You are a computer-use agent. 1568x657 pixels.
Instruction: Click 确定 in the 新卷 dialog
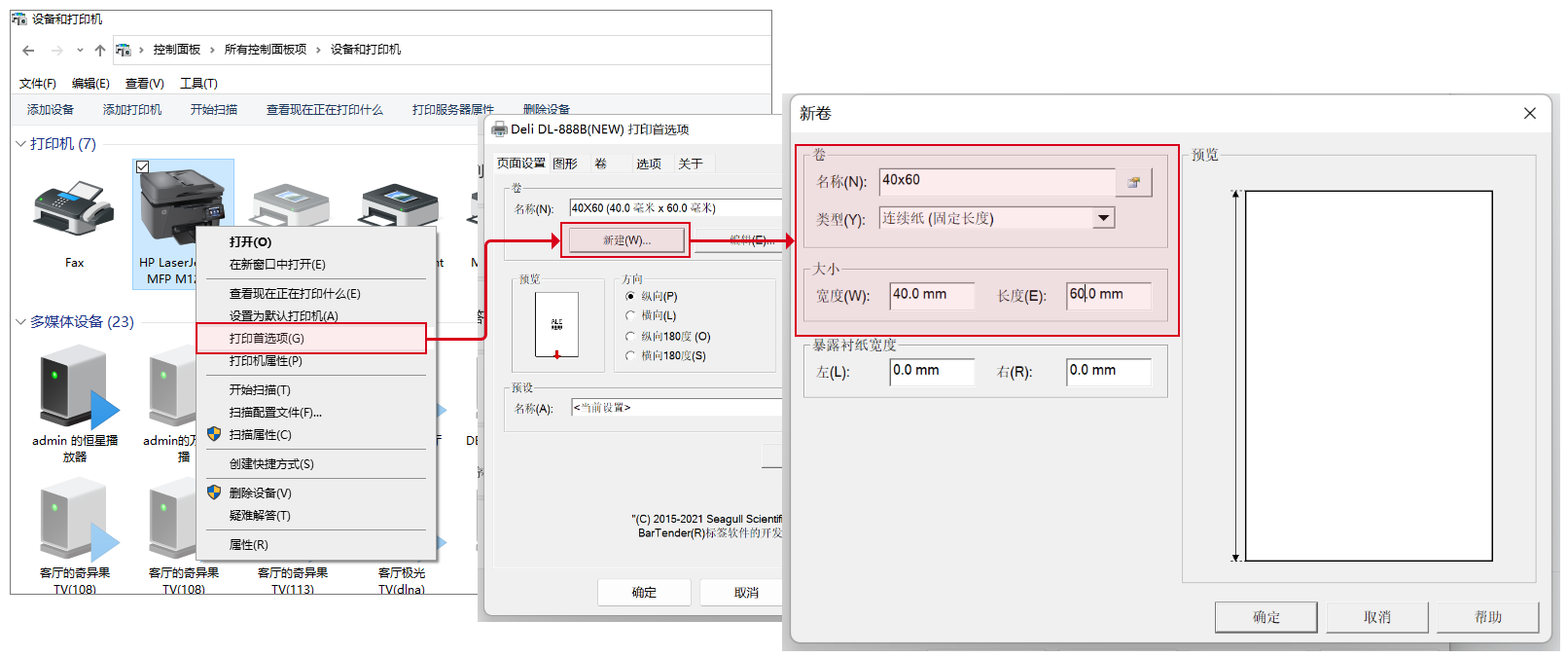pyautogui.click(x=1265, y=617)
